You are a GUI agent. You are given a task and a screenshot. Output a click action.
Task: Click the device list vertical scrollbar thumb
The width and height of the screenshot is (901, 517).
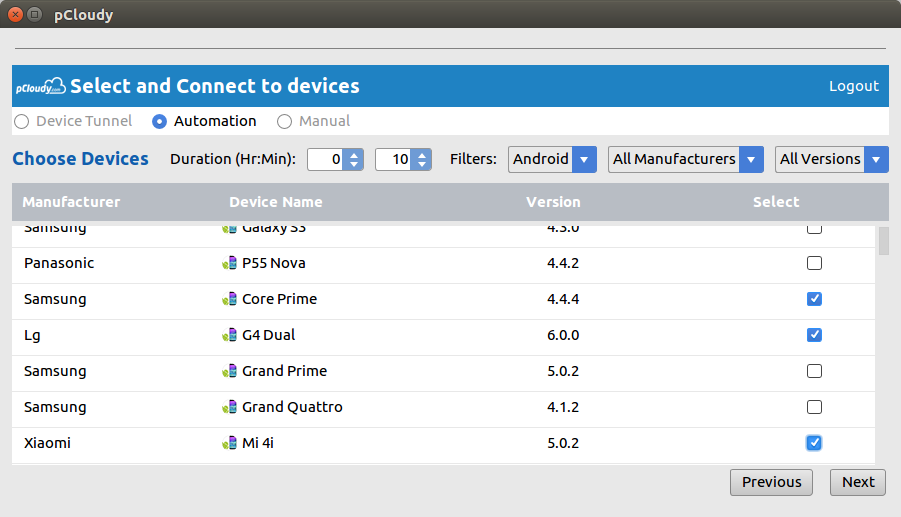pyautogui.click(x=884, y=241)
